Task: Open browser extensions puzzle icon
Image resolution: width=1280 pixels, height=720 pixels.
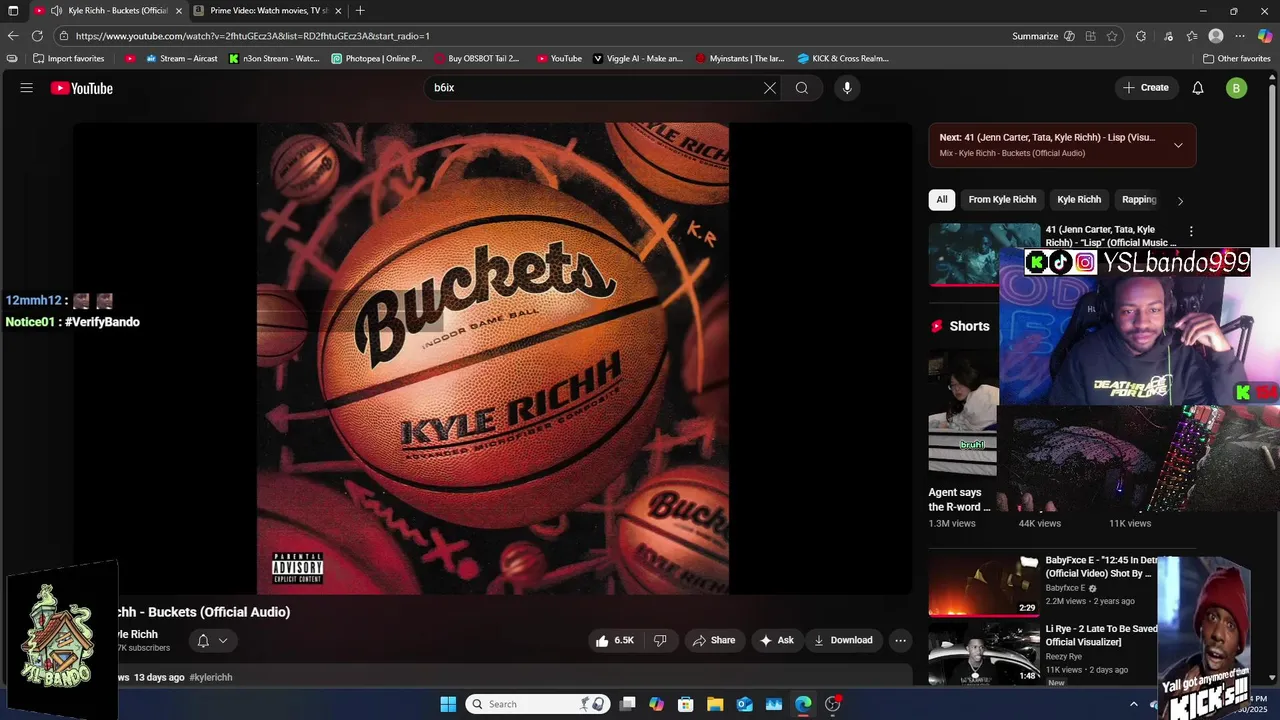Action: (x=1141, y=36)
